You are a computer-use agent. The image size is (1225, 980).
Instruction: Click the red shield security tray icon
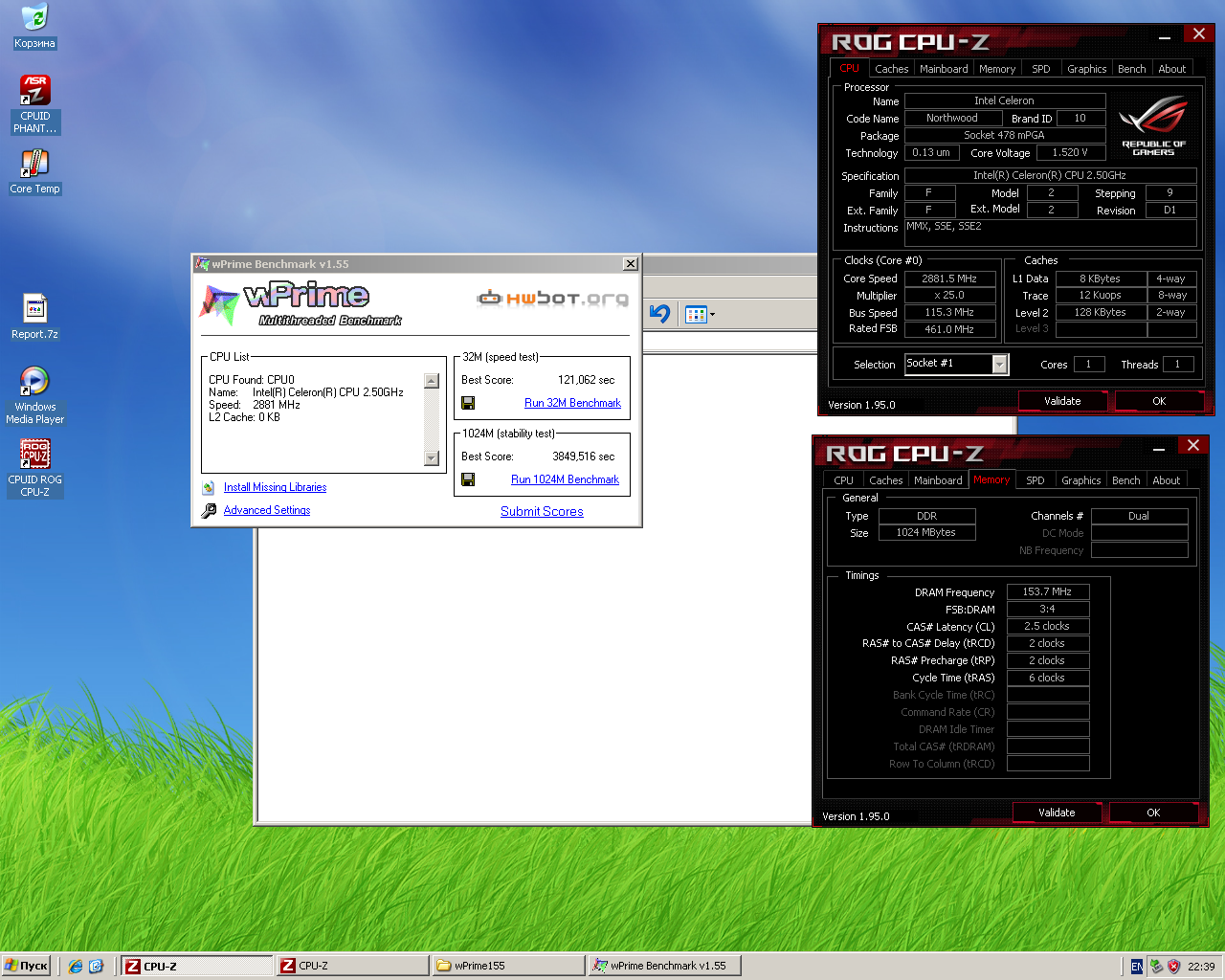tap(1173, 967)
